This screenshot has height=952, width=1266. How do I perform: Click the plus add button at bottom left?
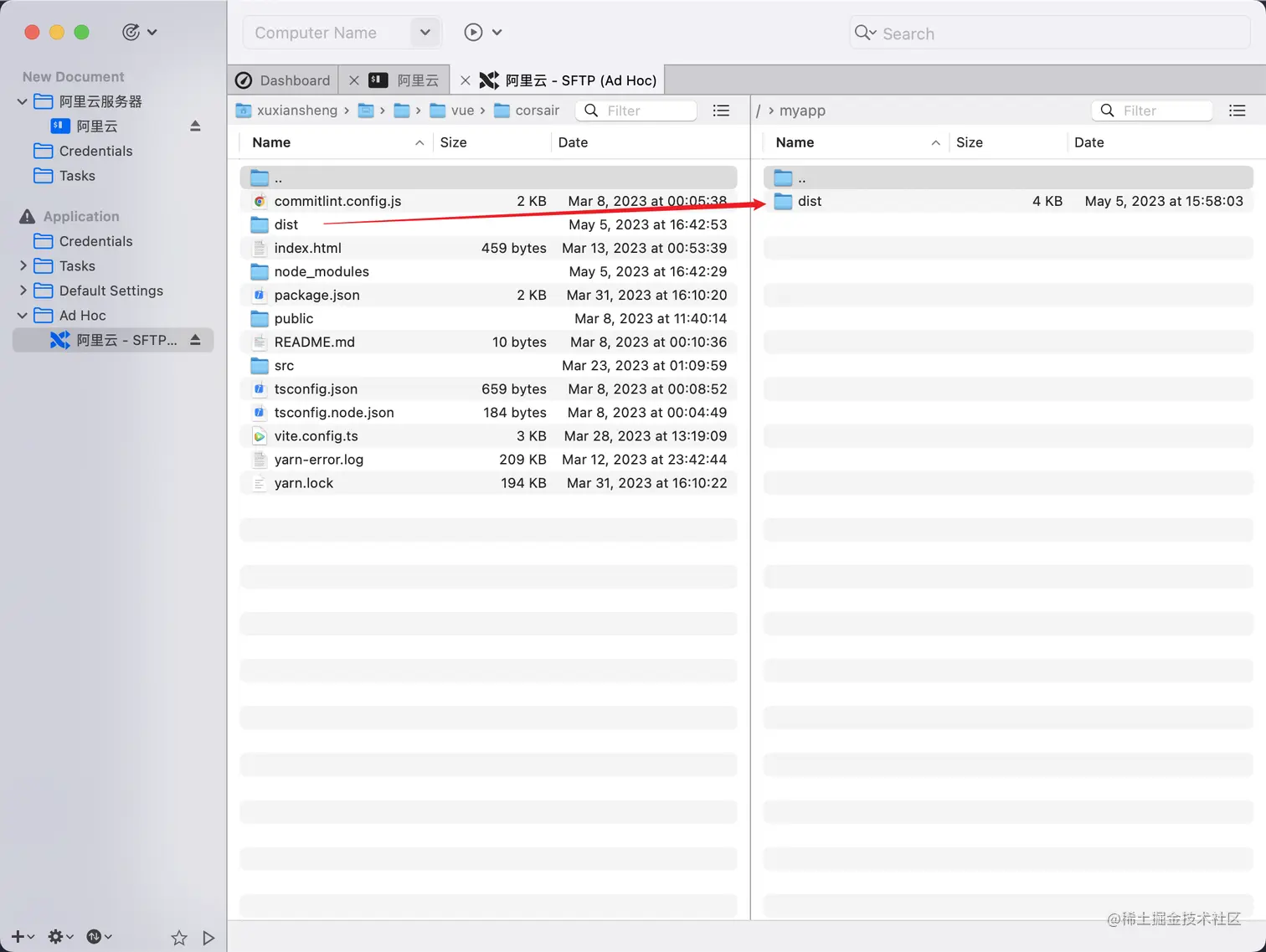pyautogui.click(x=23, y=937)
